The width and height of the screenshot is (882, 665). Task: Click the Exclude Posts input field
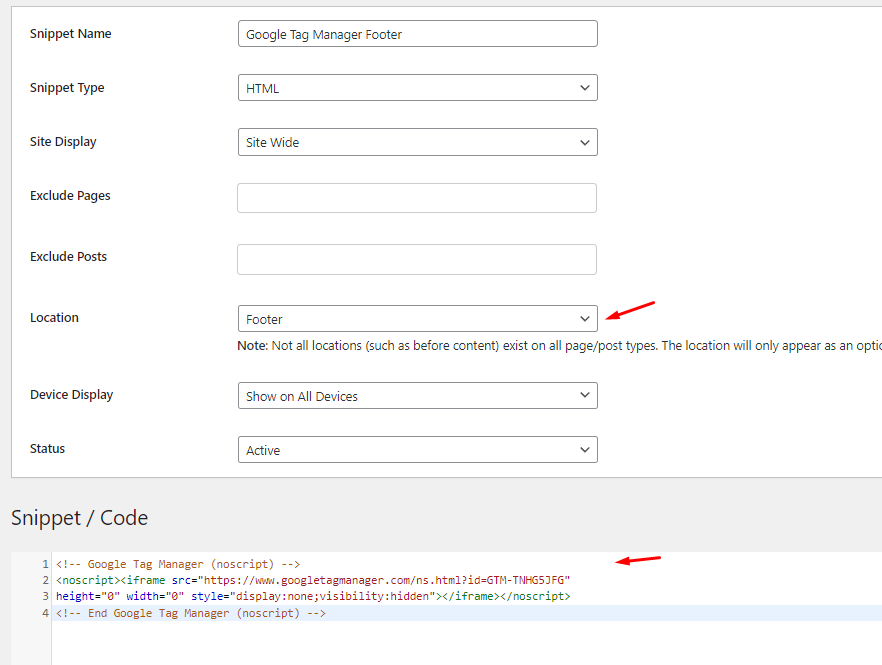pyautogui.click(x=417, y=259)
